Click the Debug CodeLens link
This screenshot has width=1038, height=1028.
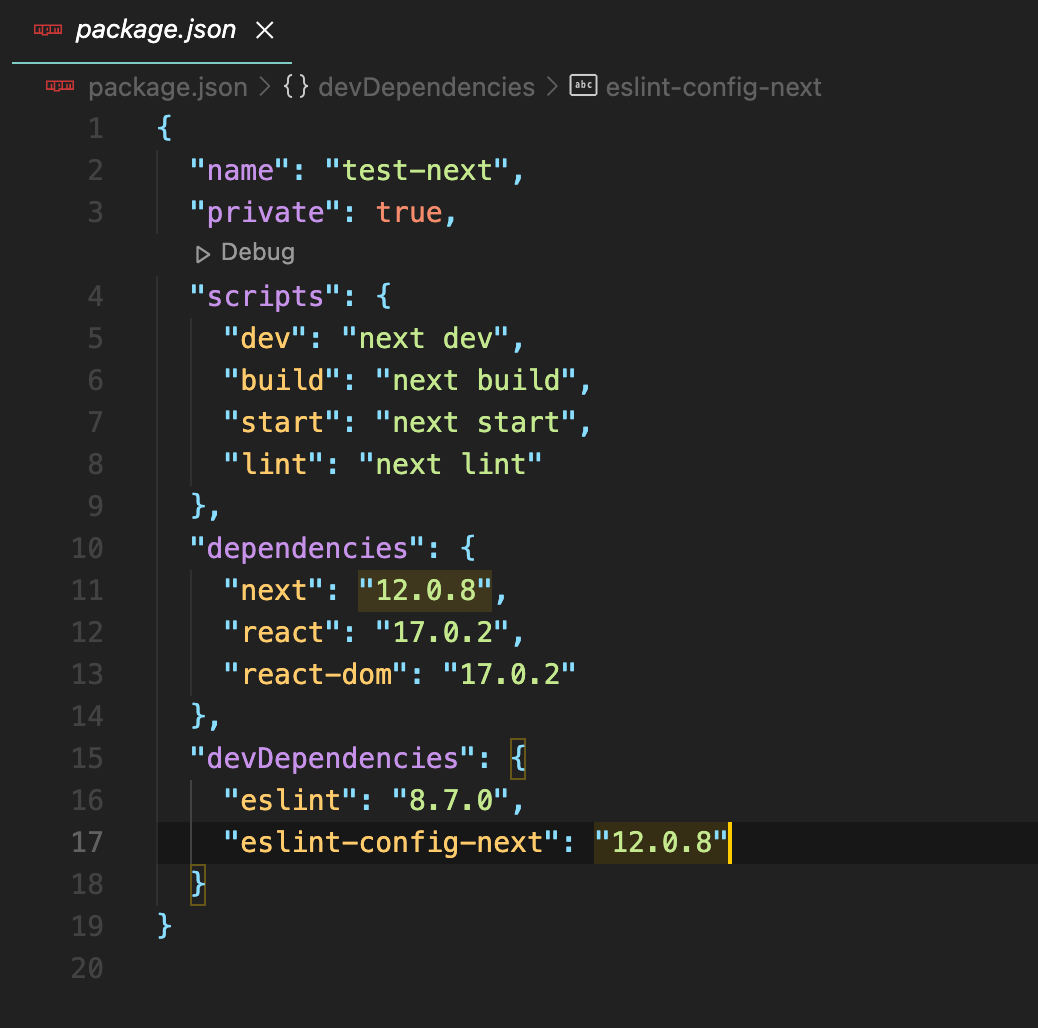(258, 252)
